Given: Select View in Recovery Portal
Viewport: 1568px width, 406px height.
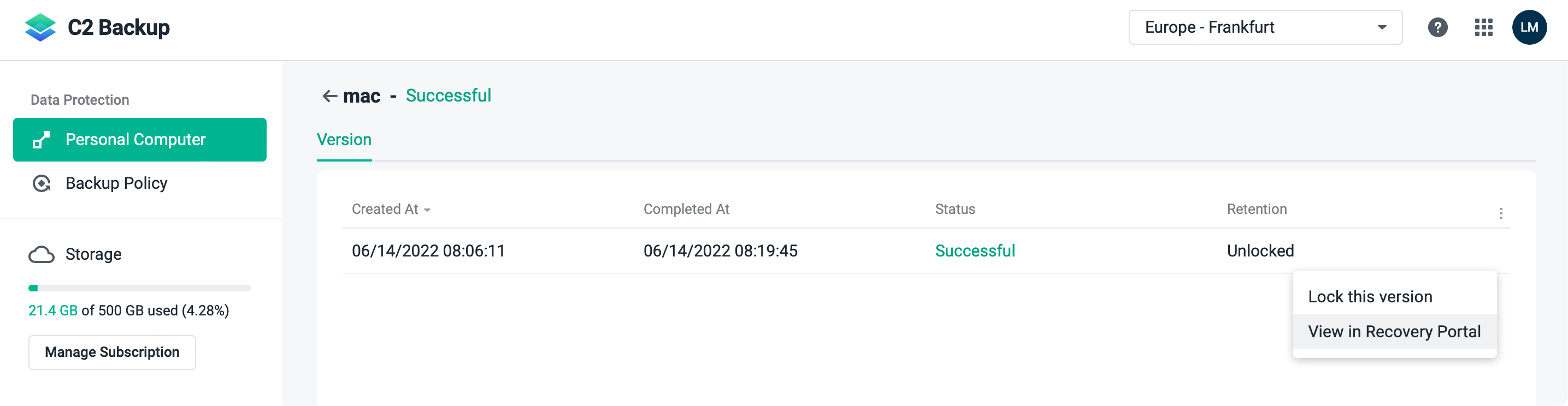Looking at the screenshot, I should [x=1394, y=332].
